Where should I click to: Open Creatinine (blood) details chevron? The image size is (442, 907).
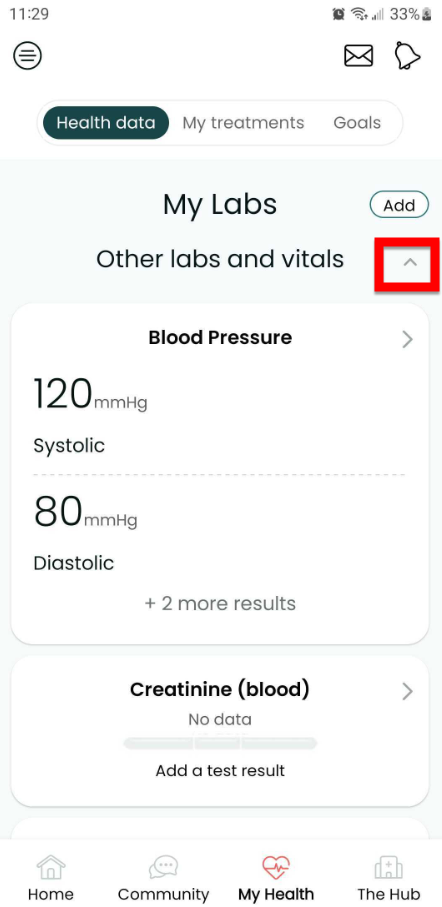[408, 691]
